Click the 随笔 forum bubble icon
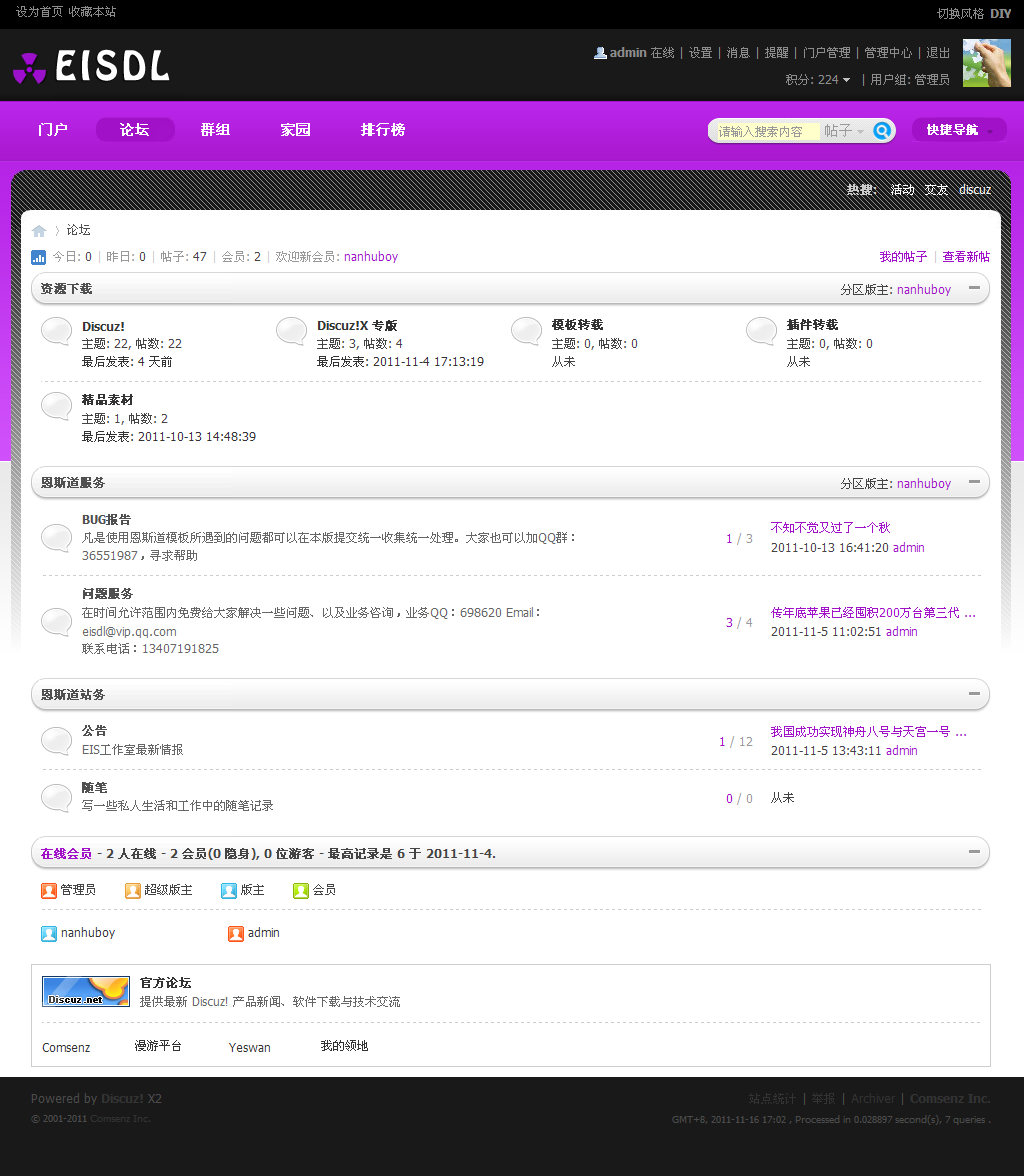The width and height of the screenshot is (1024, 1176). coord(56,797)
